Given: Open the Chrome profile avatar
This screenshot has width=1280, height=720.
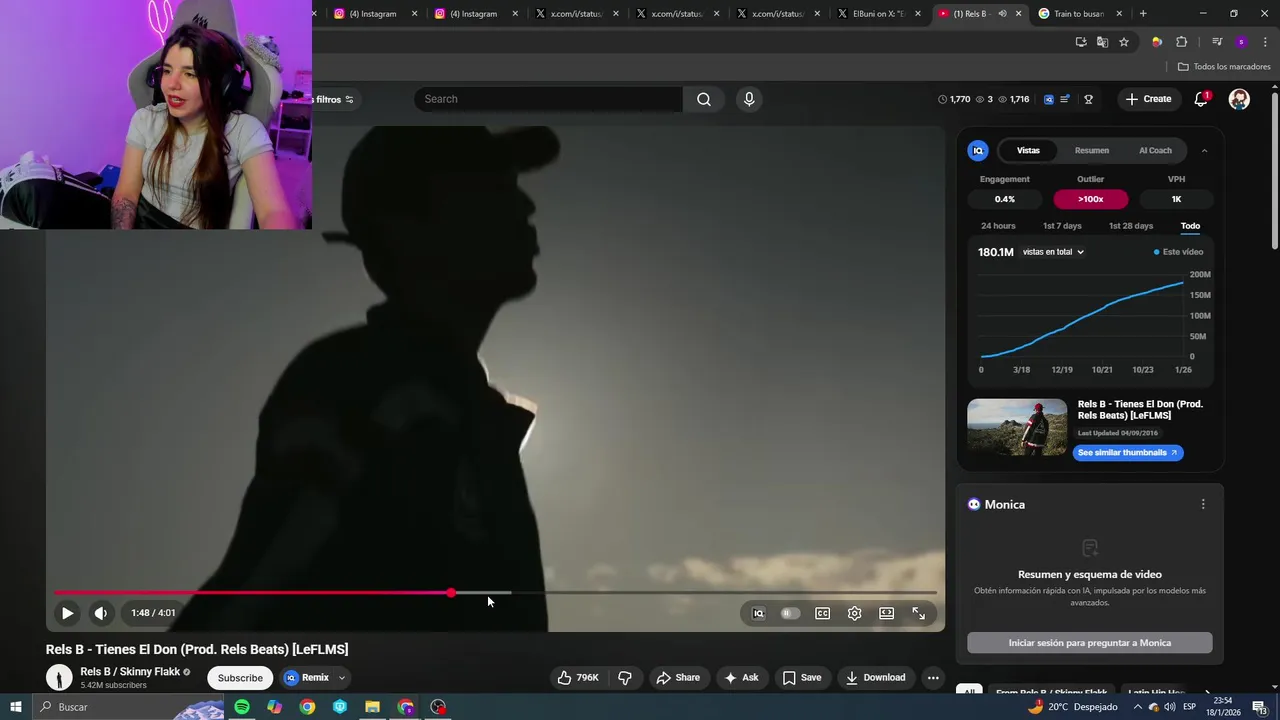Looking at the screenshot, I should click(1241, 42).
